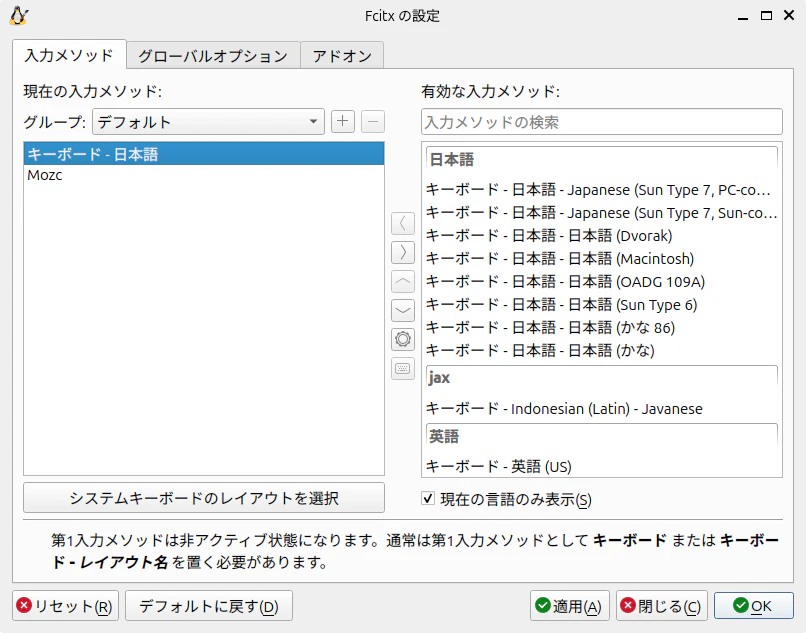Switch to 入力メソッド tab

(69, 55)
